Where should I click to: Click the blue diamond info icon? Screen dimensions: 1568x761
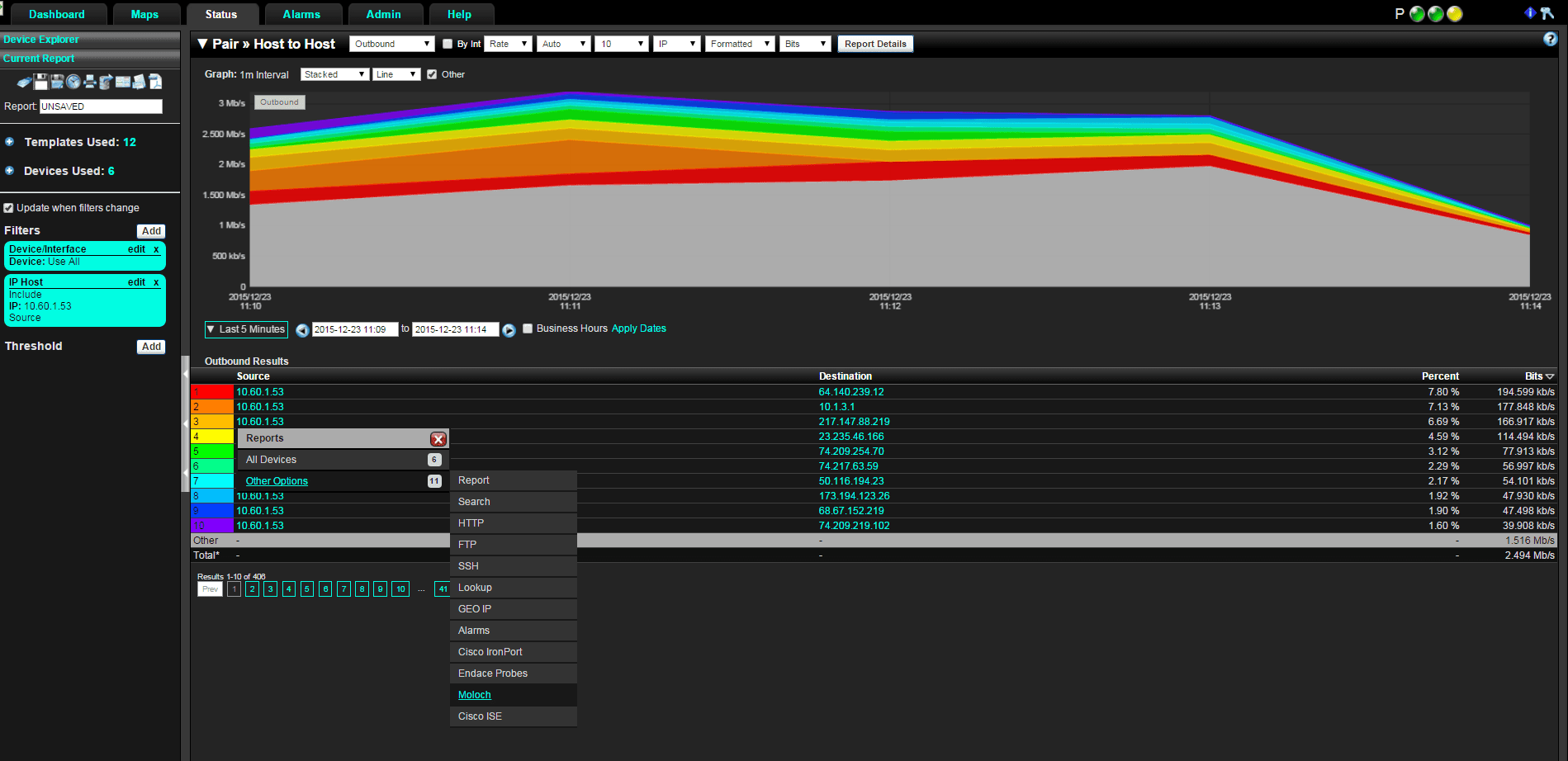tap(1529, 12)
